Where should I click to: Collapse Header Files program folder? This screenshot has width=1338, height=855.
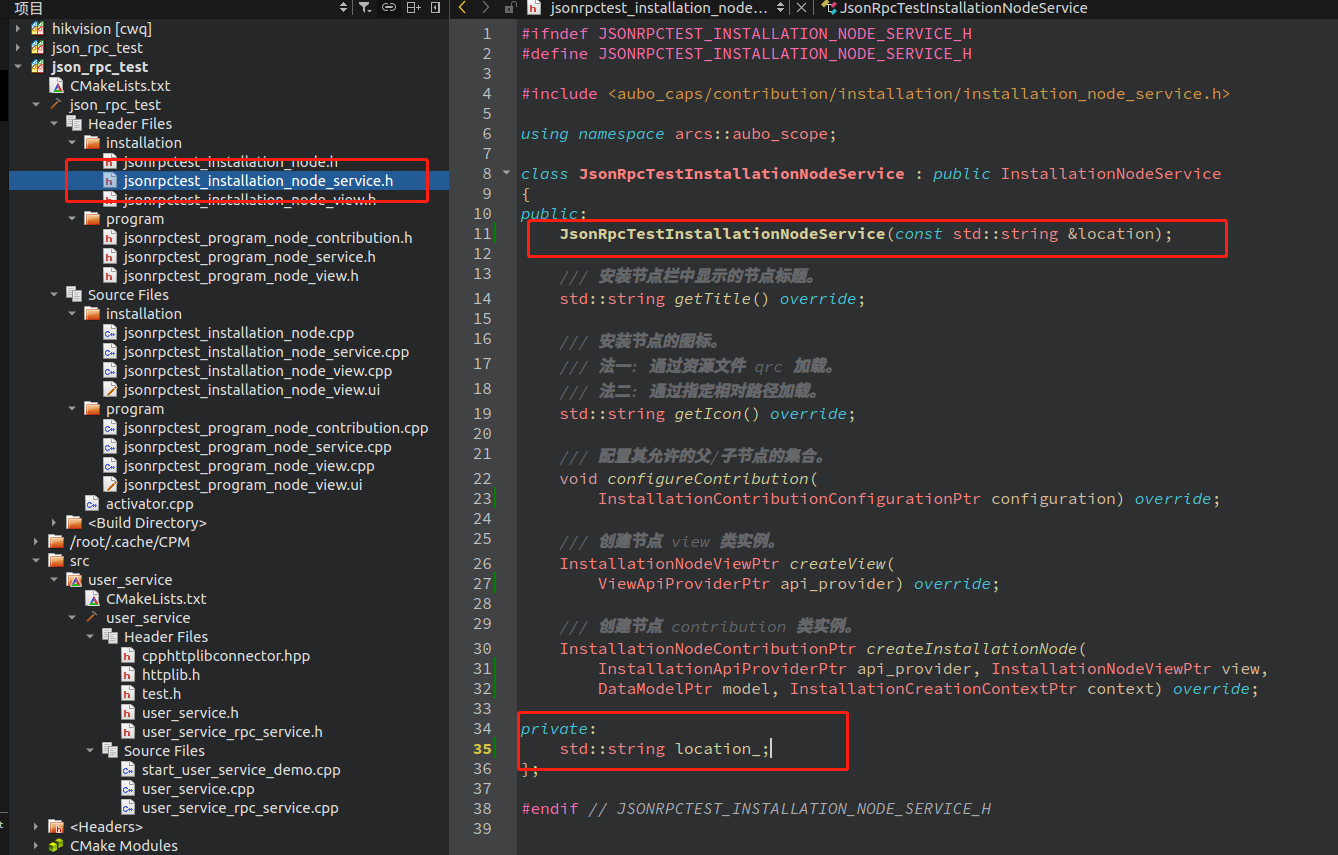click(72, 219)
